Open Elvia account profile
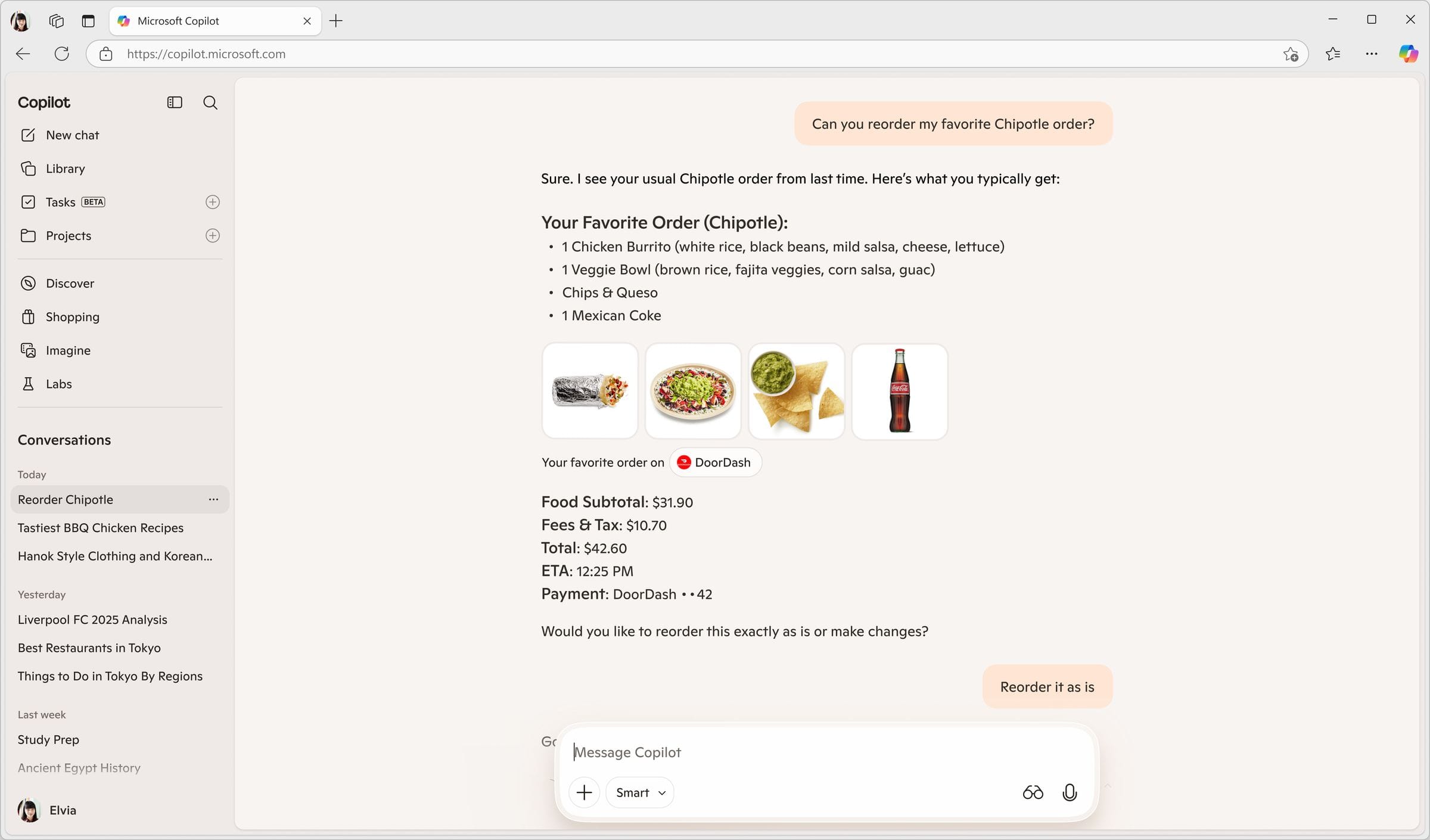 click(x=47, y=810)
